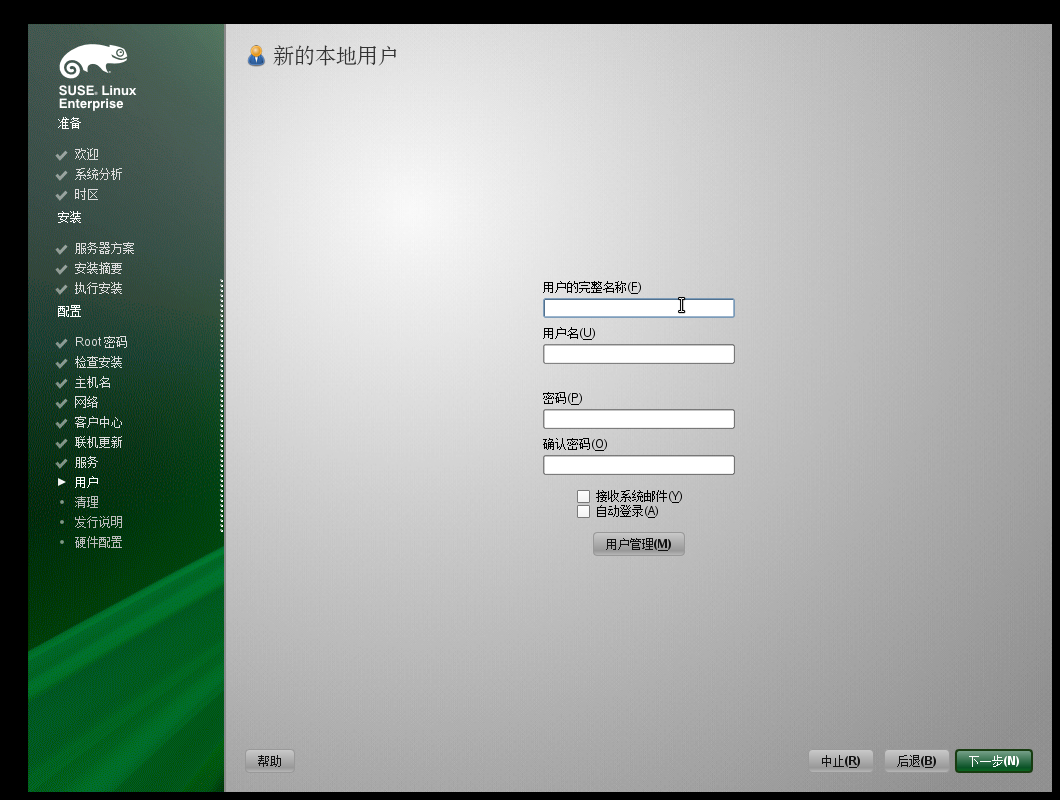Go back with the 后退 button
This screenshot has height=800, width=1060.
click(915, 760)
